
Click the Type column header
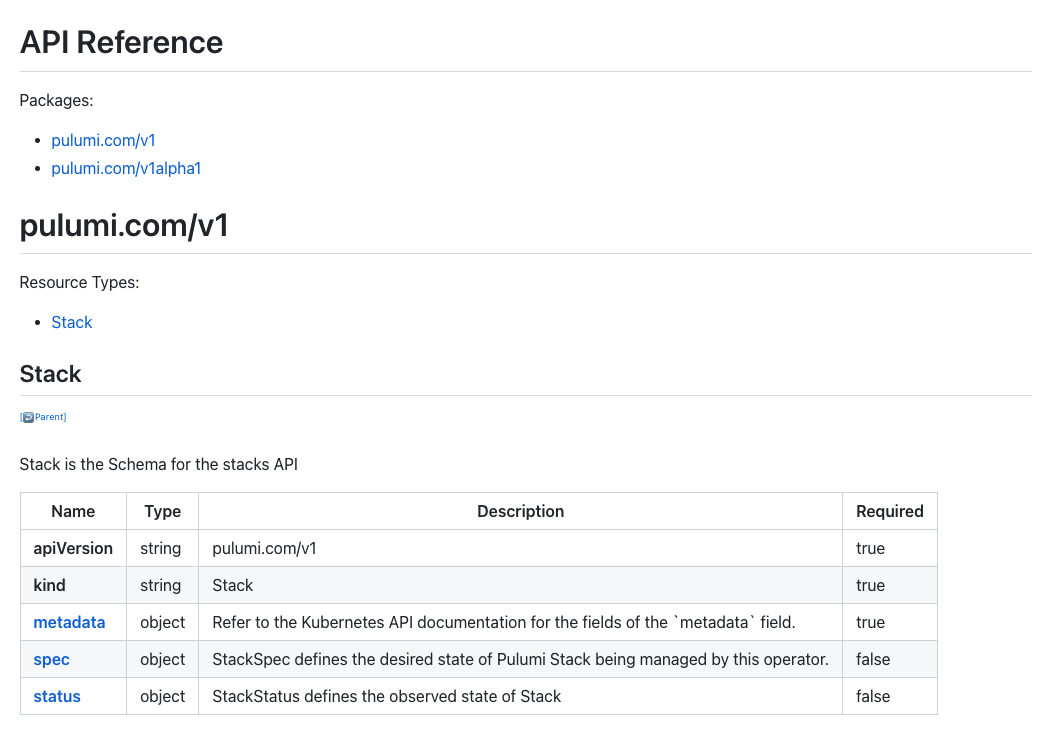[x=162, y=511]
